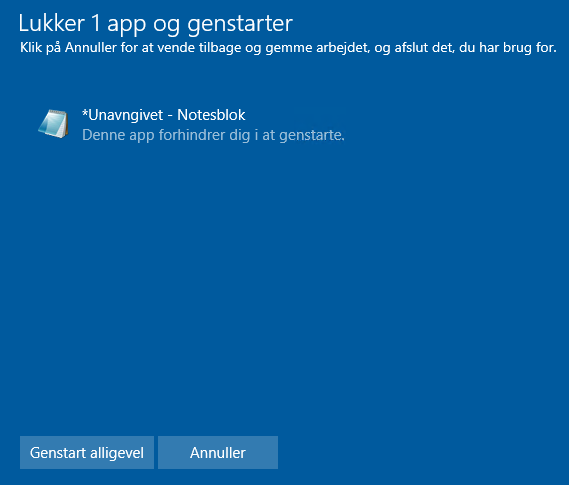Click the number '1' in the heading
This screenshot has height=485, width=569.
pyautogui.click(x=96, y=23)
